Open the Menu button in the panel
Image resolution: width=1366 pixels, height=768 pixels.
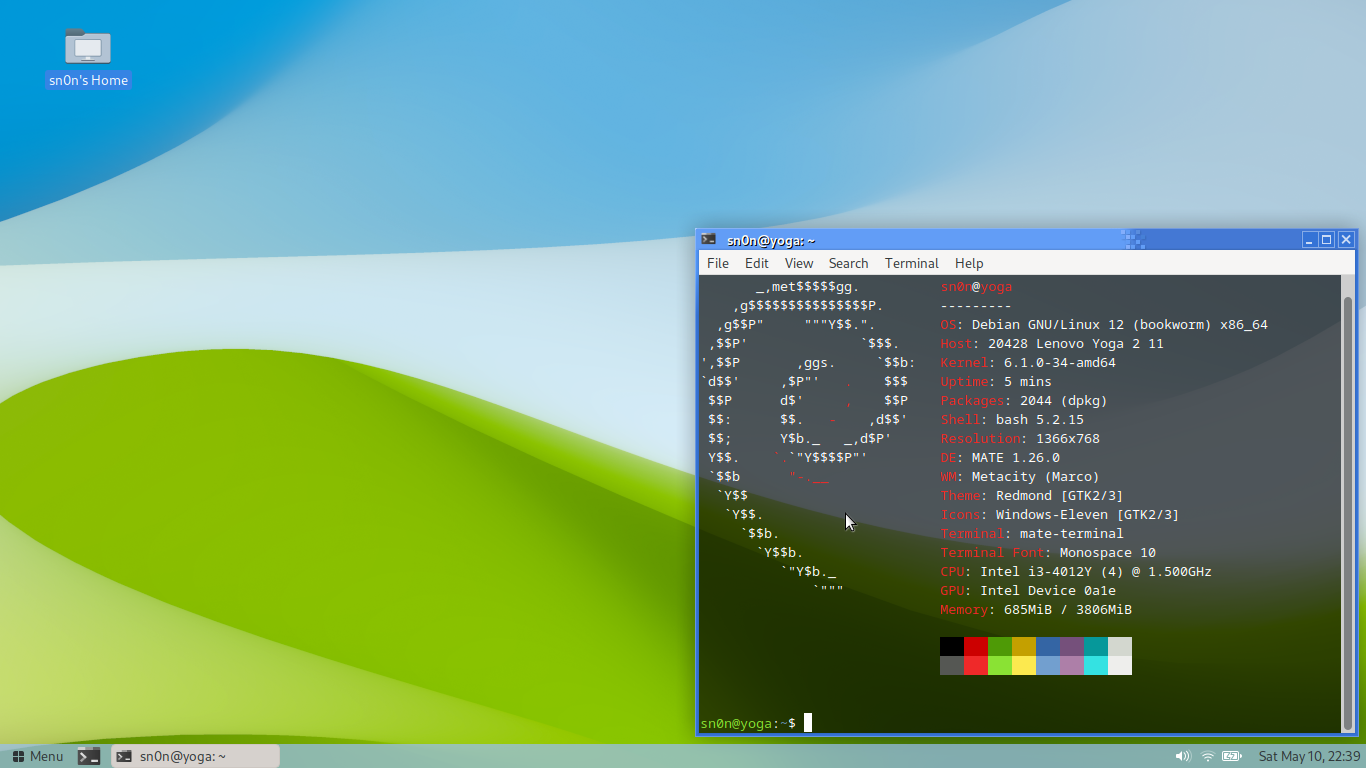(37, 756)
